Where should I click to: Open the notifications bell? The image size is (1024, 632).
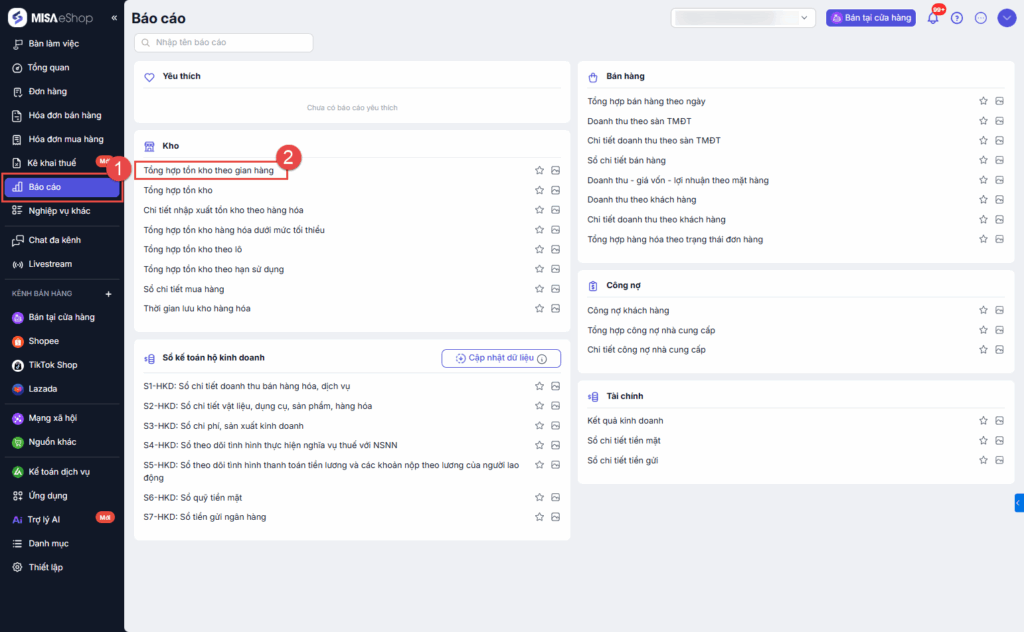tap(933, 18)
